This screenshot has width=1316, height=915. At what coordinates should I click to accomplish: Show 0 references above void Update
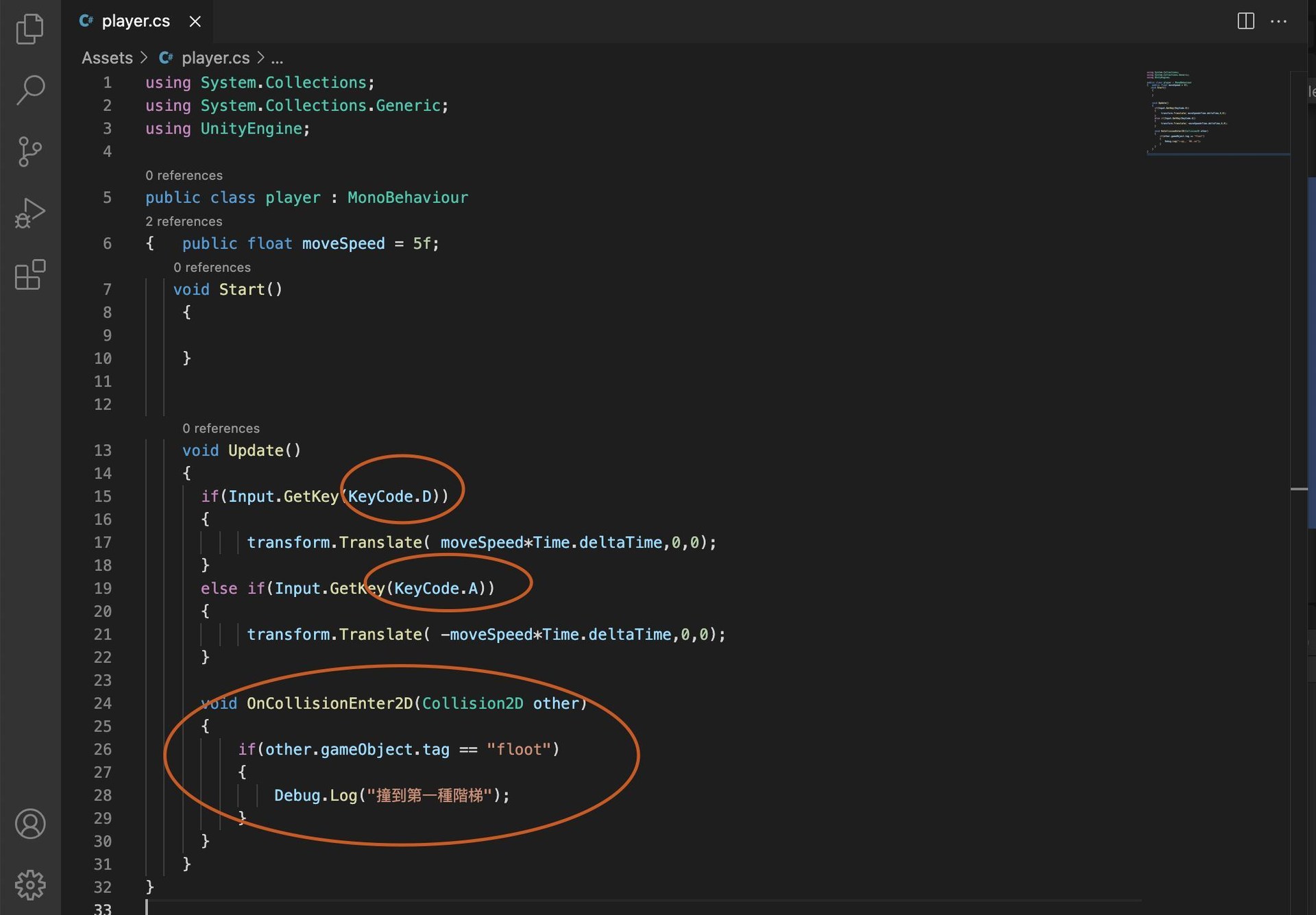coord(221,428)
